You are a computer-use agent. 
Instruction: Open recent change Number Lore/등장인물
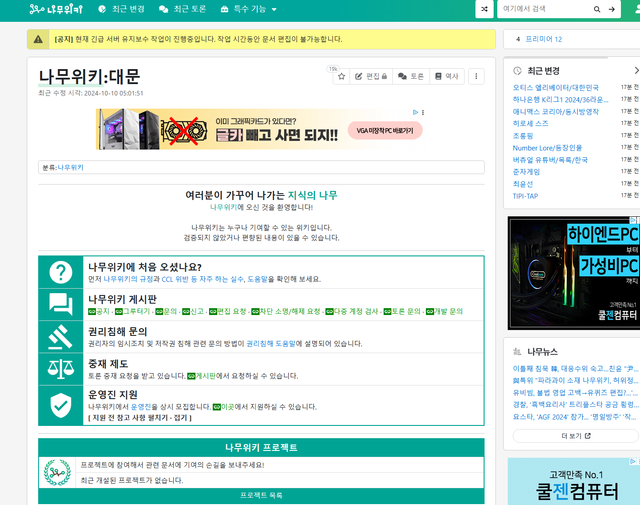[x=547, y=148]
